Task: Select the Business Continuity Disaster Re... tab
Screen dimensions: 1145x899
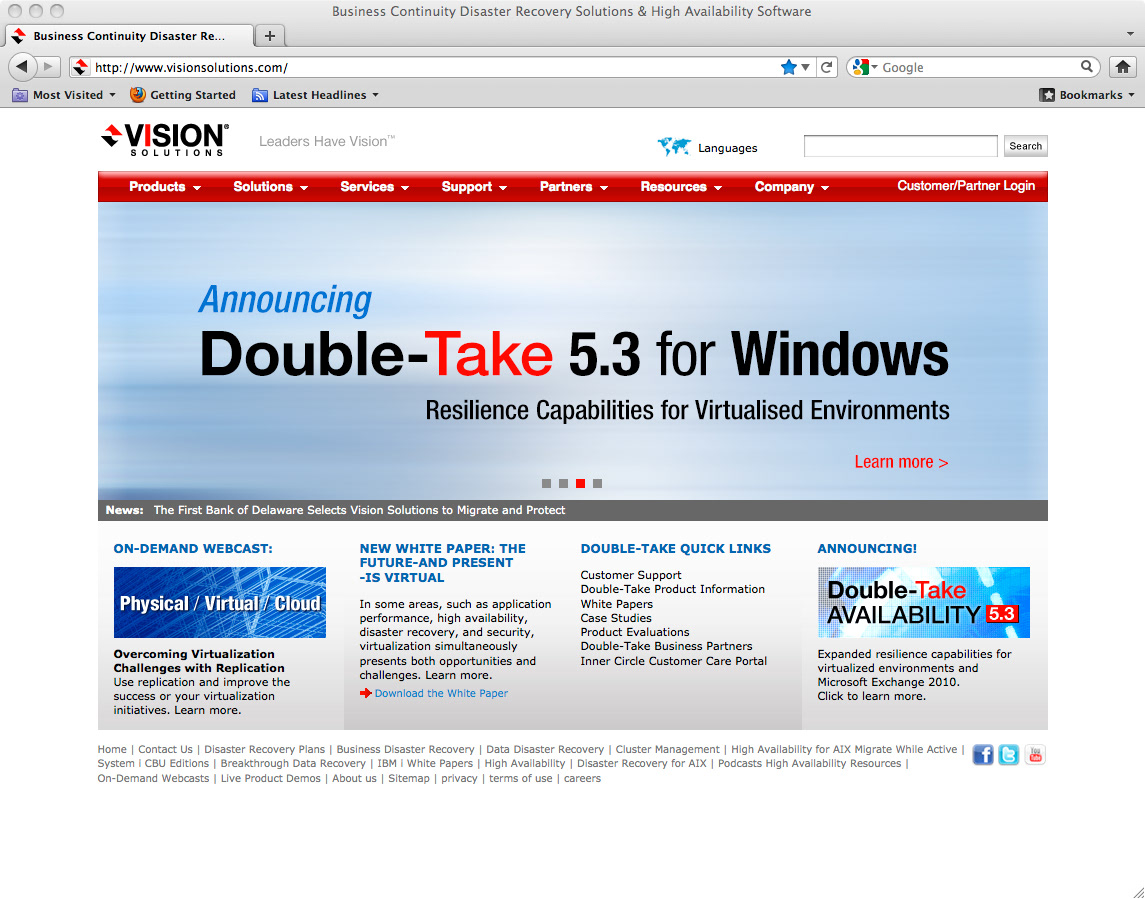Action: click(x=130, y=36)
